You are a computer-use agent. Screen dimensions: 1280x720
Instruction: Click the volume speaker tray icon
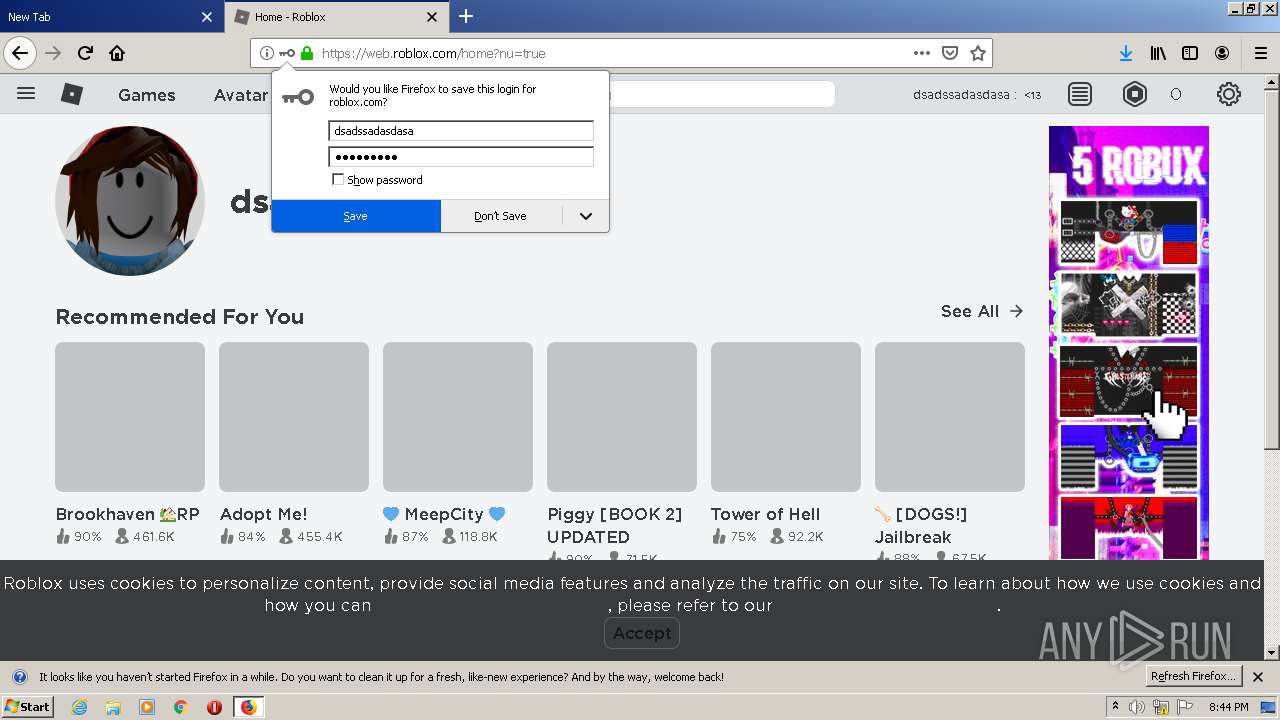(x=1137, y=707)
